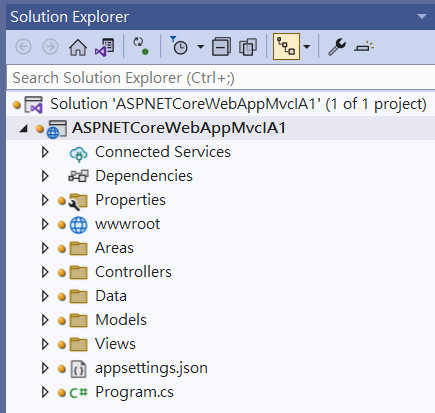Viewport: 435px width, 413px height.
Task: Select the Connected Services node
Action: pyautogui.click(x=163, y=152)
